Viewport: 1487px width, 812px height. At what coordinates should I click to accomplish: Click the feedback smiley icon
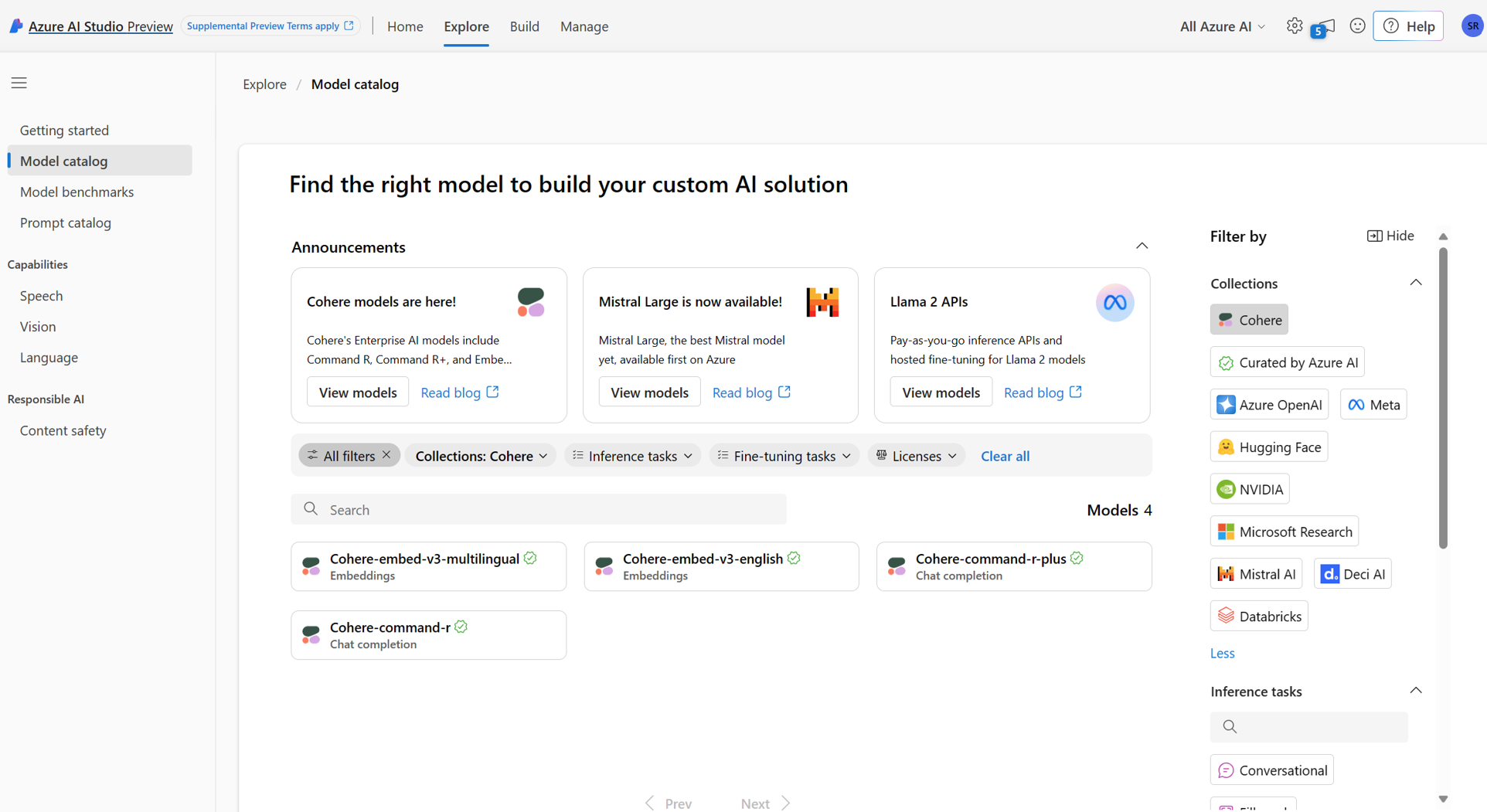pos(1357,25)
